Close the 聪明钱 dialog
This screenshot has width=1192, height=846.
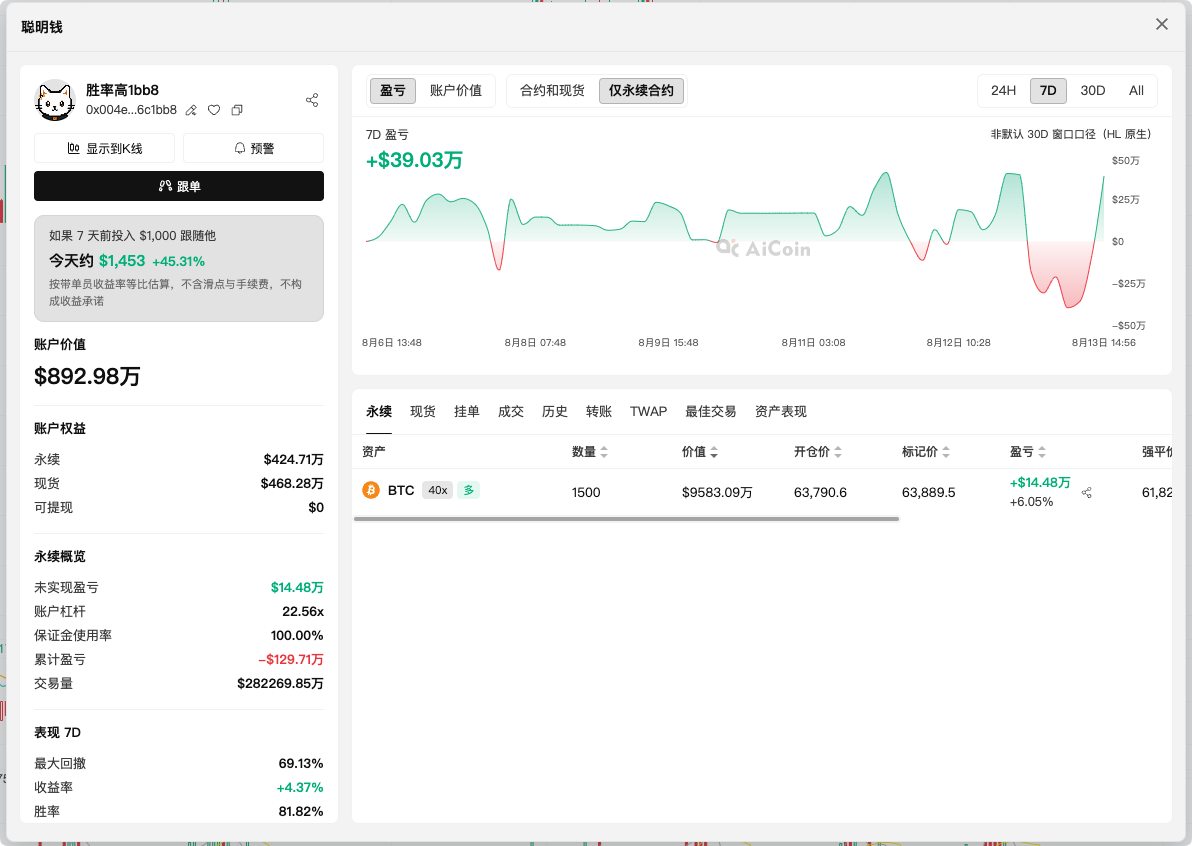(1162, 24)
